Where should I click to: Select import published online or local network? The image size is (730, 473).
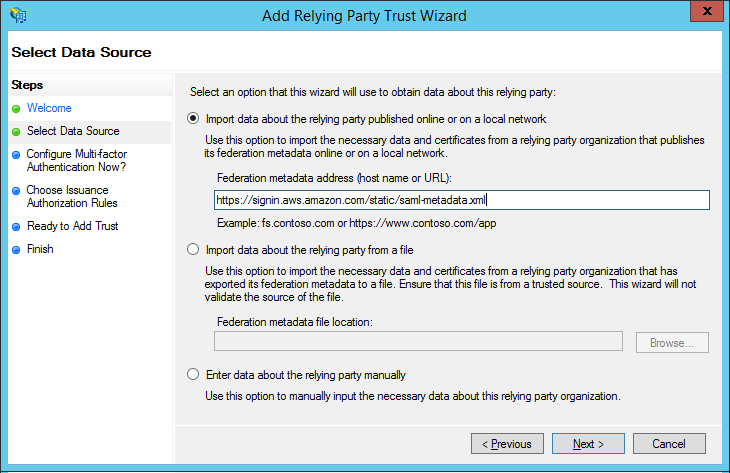click(x=193, y=117)
